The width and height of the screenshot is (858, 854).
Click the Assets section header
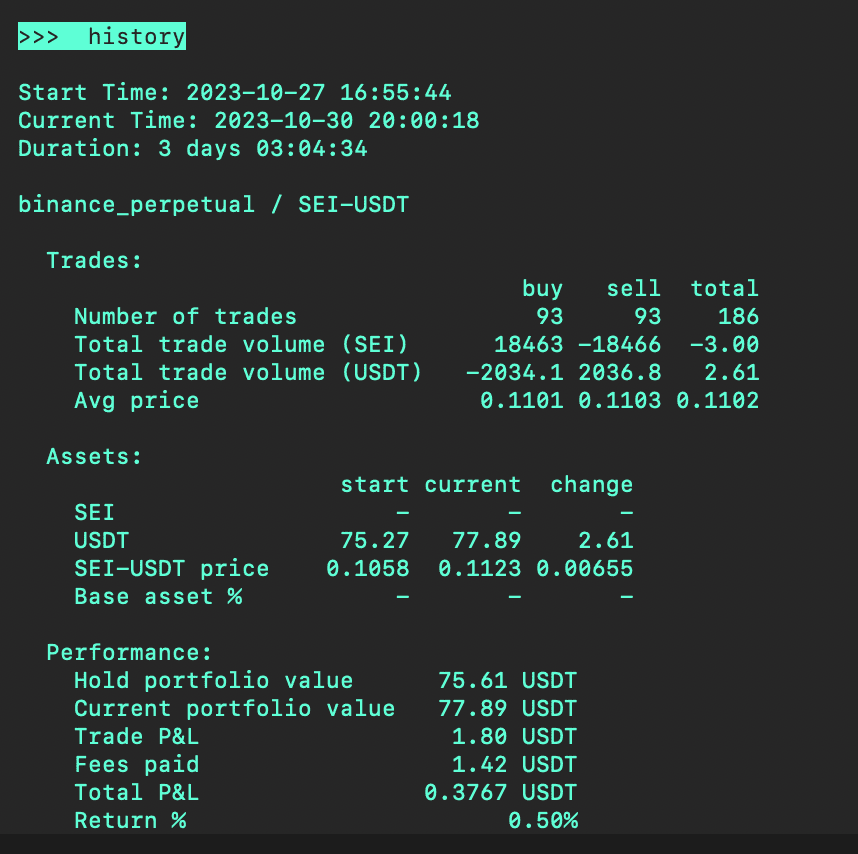(95, 457)
